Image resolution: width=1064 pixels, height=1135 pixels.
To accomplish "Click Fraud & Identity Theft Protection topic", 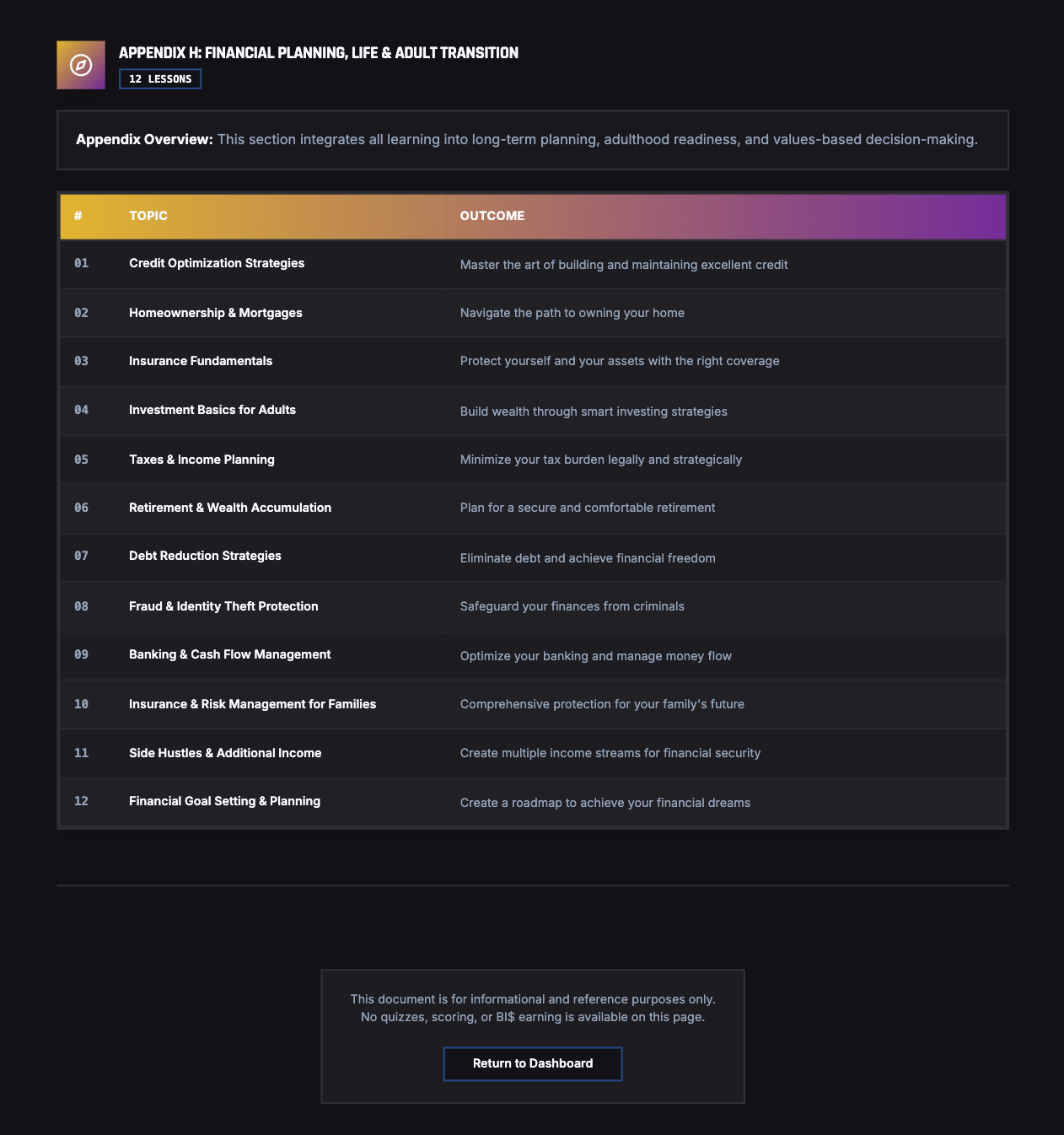I will 223,606.
